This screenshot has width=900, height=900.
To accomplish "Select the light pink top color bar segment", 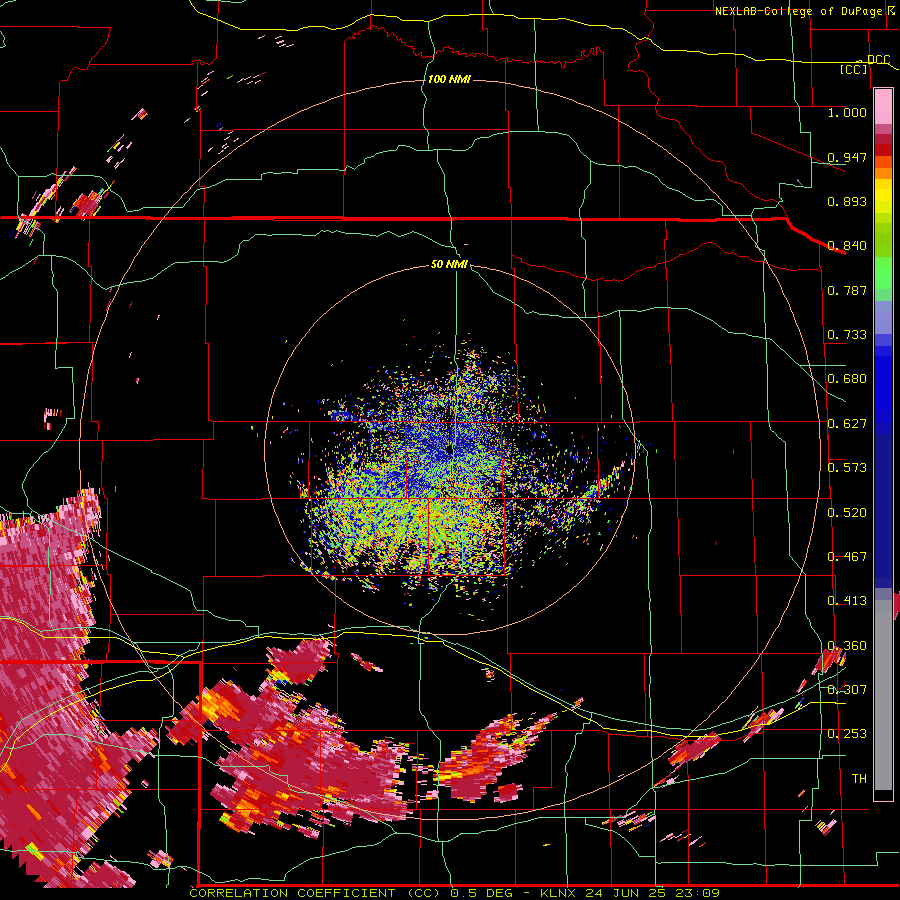I will tap(883, 107).
